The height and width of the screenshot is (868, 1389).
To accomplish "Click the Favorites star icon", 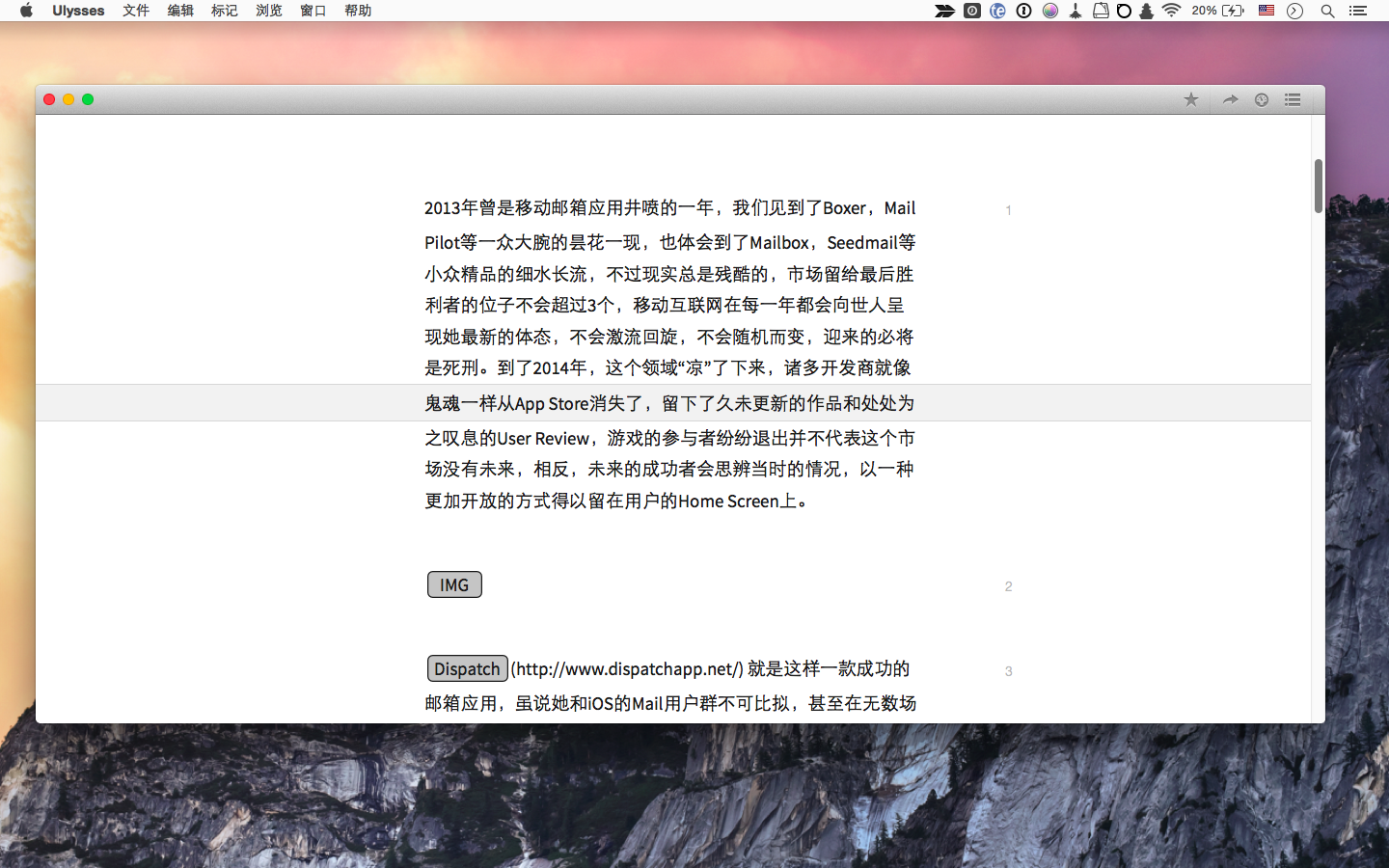I will [x=1191, y=99].
